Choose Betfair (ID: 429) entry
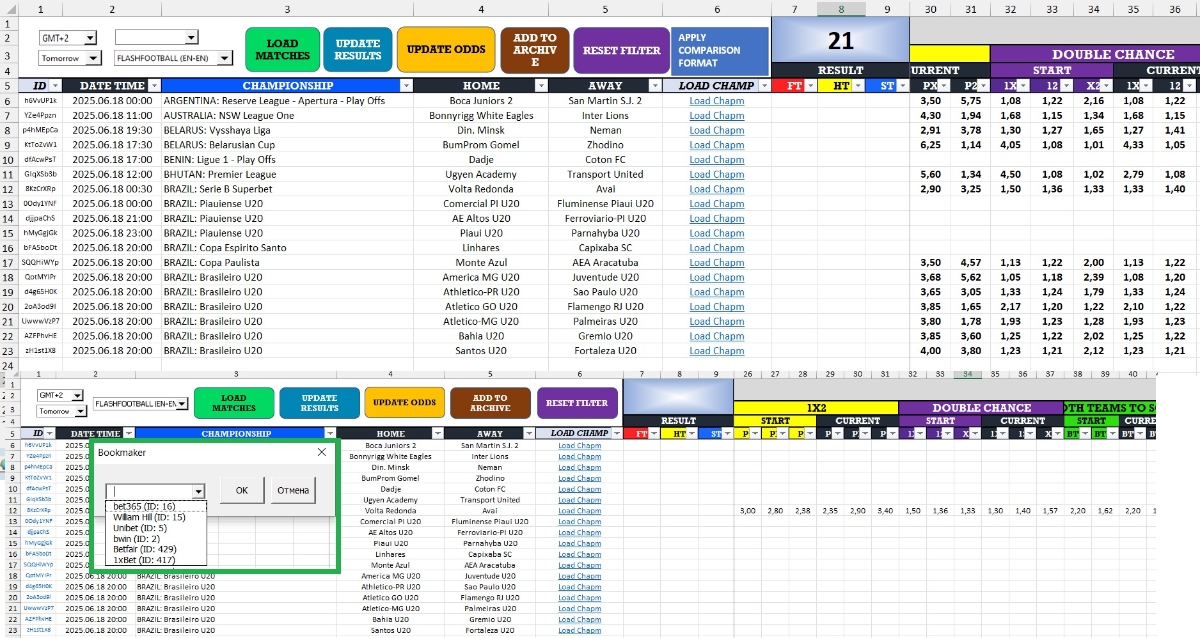Viewport: 1200px width, 638px height. 145,549
